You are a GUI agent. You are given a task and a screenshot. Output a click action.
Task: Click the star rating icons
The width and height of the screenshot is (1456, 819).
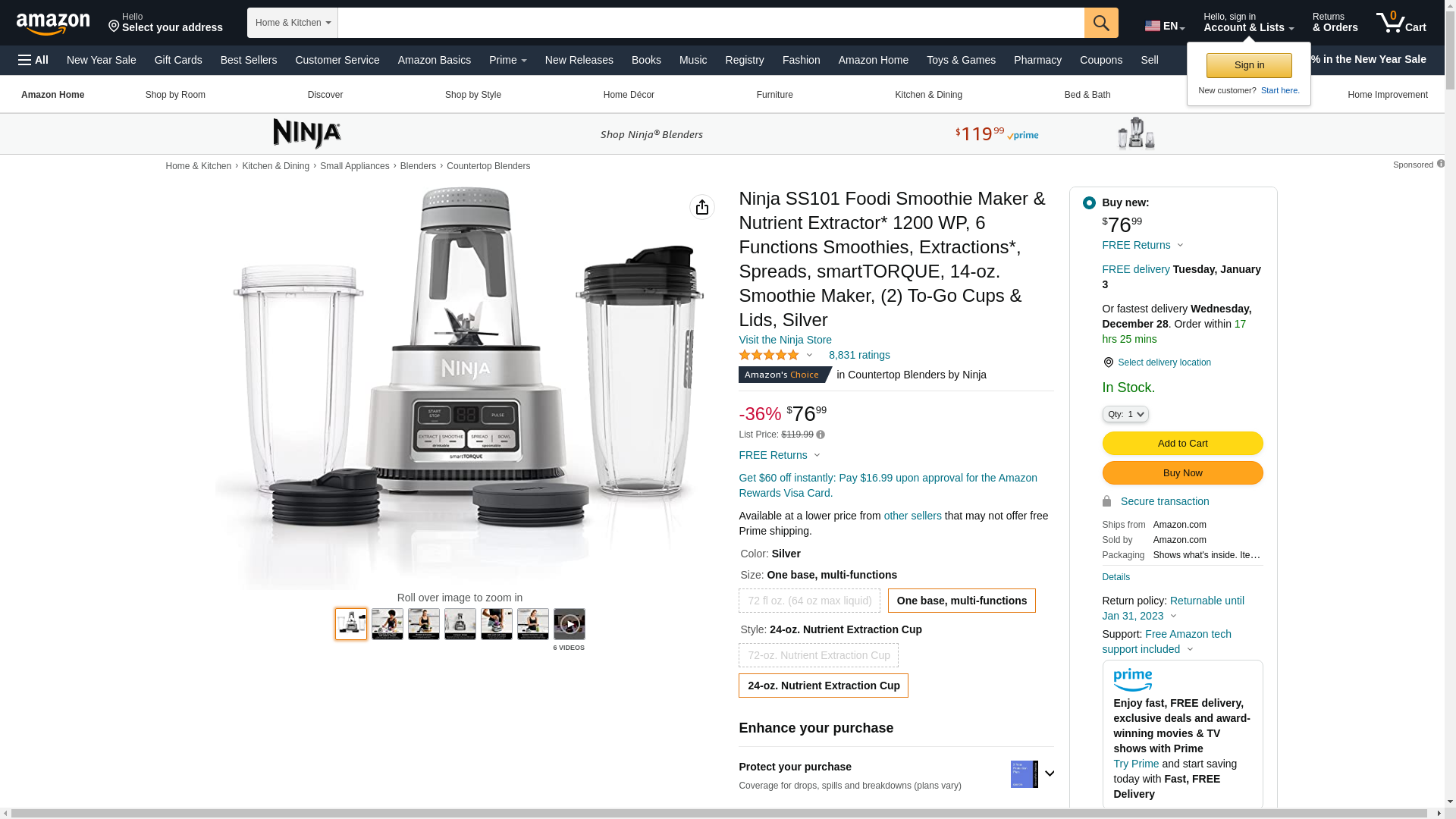(x=769, y=355)
